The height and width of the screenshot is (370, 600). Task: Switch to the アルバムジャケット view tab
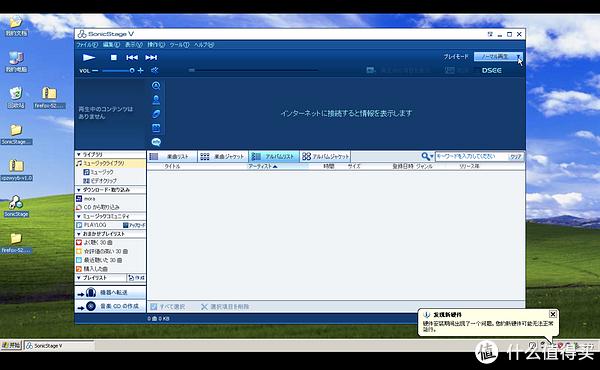(325, 156)
